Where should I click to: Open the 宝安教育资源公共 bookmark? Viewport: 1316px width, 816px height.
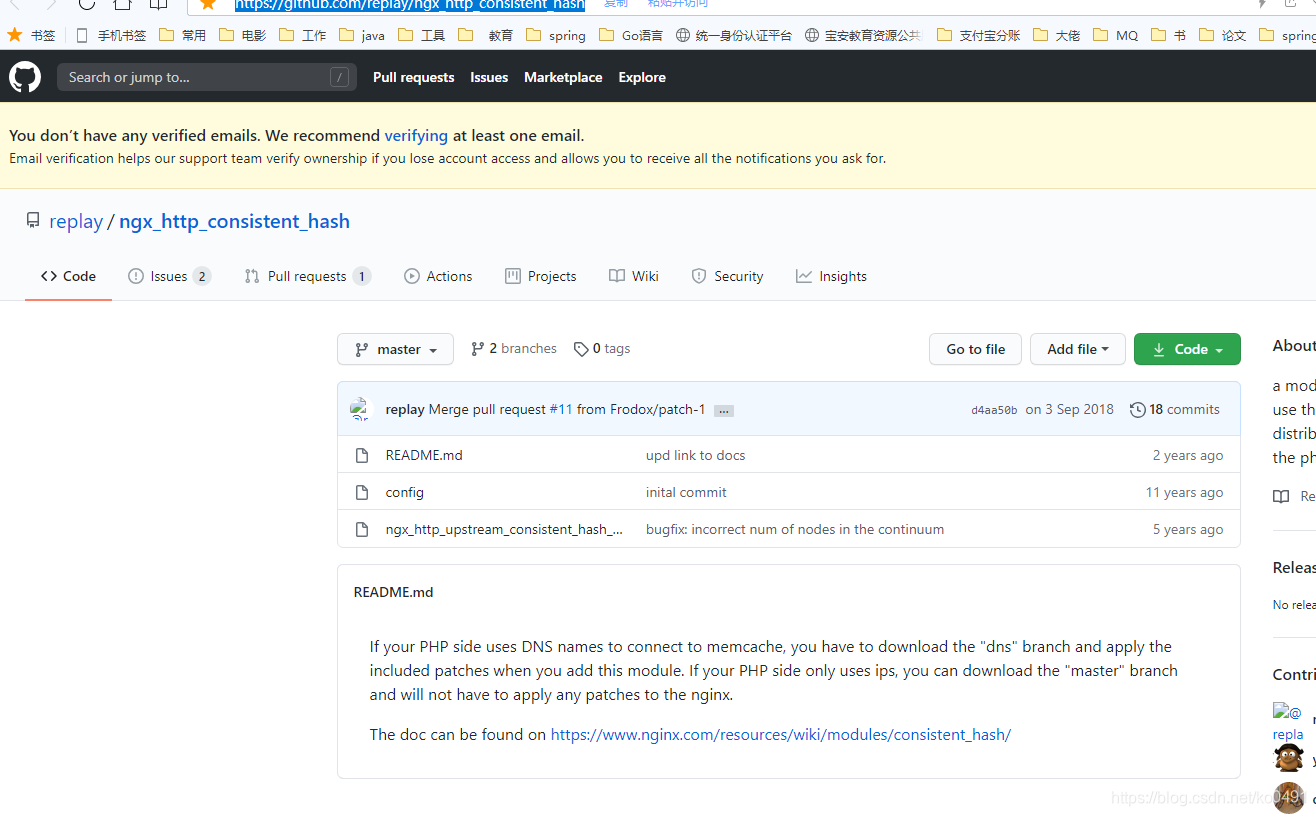[863, 35]
